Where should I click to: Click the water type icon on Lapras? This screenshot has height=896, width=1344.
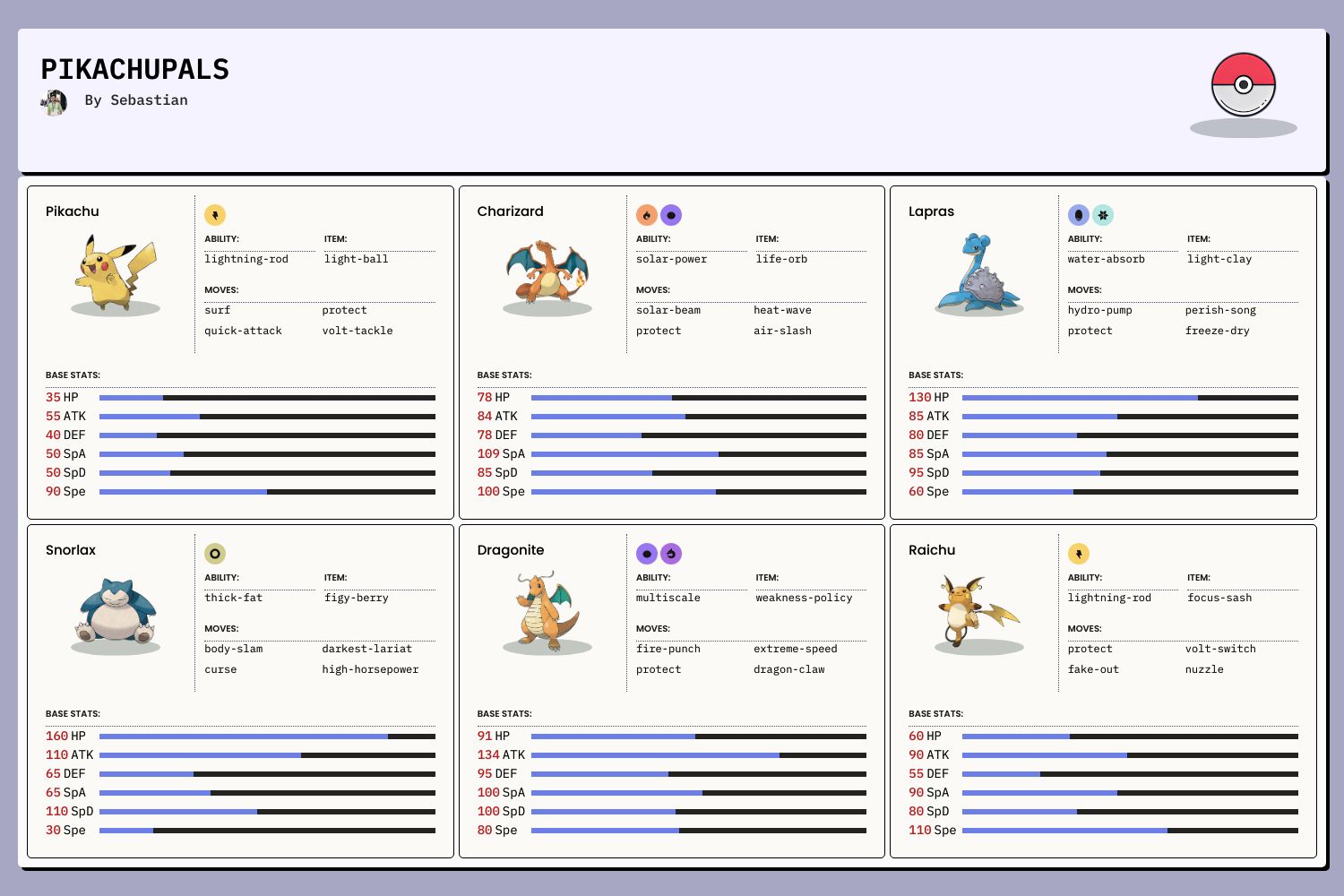point(1078,215)
